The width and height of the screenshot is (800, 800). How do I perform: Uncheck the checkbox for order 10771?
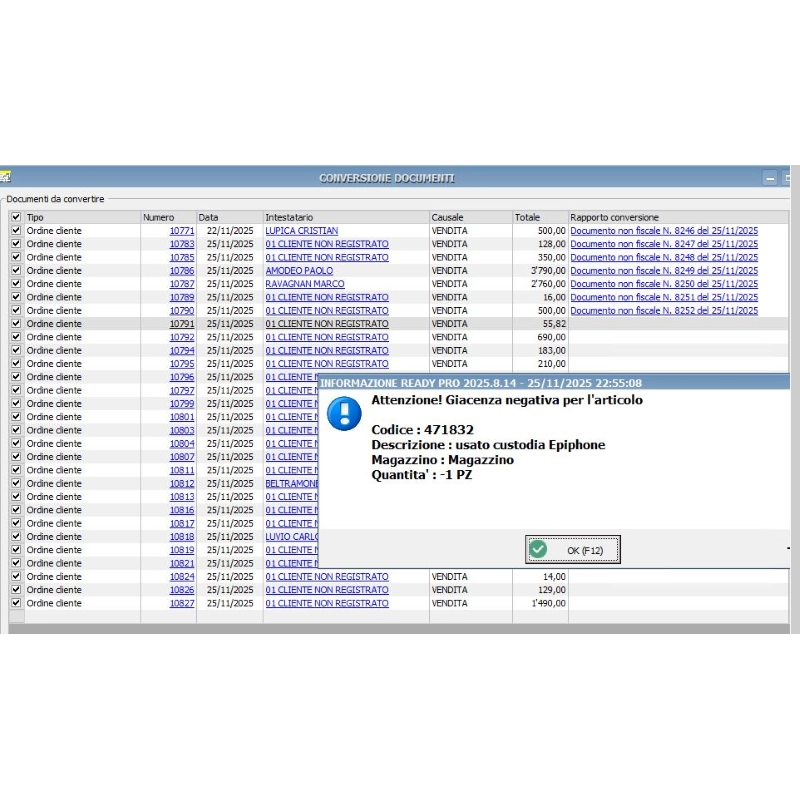click(x=16, y=231)
